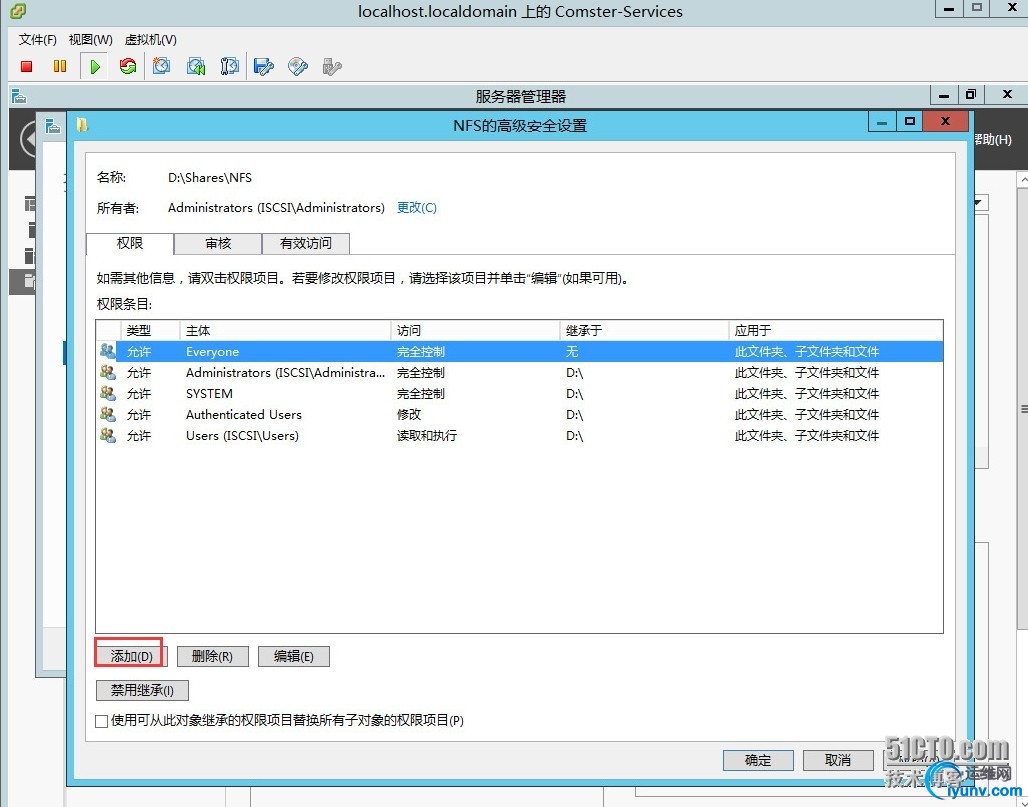Viewport: 1028px width, 807px height.
Task: Click Server Manager window icon
Action: pos(19,97)
